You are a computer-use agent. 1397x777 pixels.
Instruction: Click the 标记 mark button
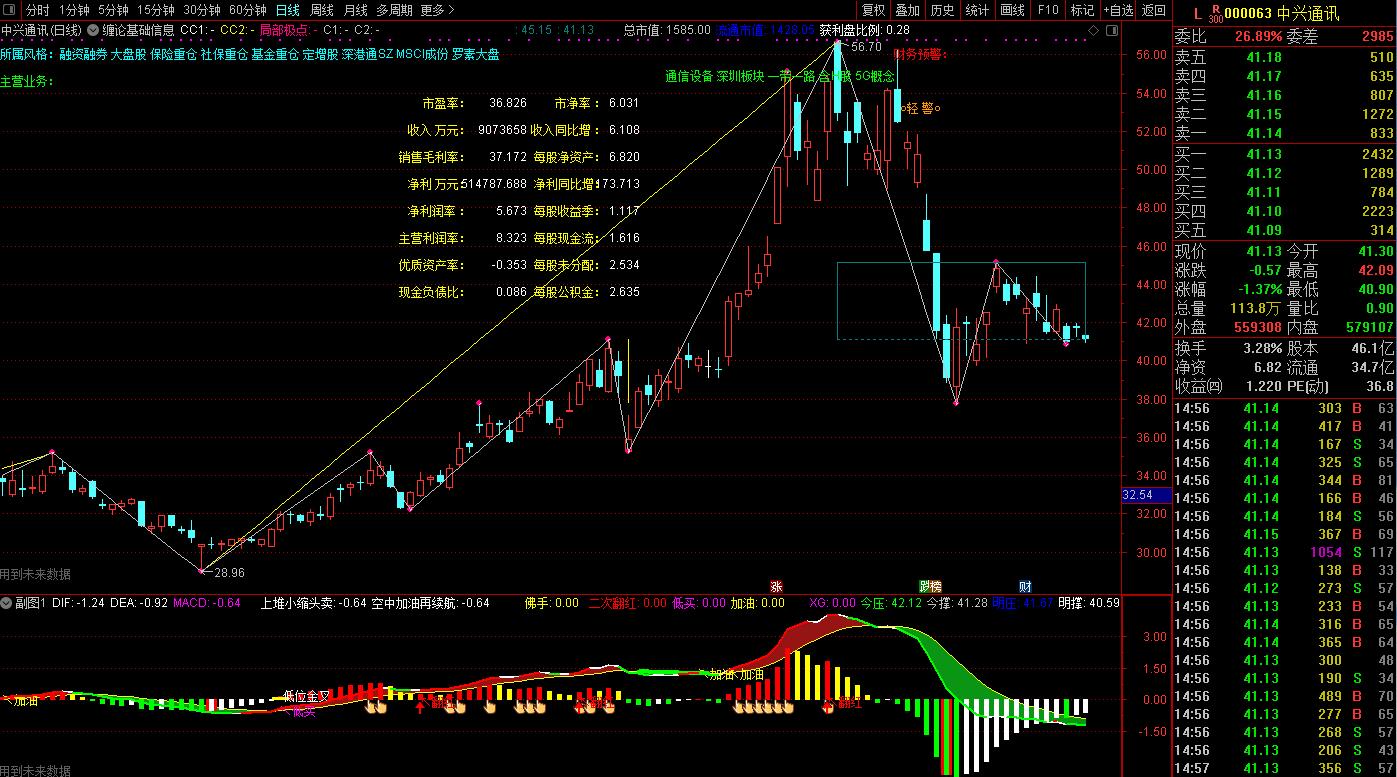[x=1082, y=10]
